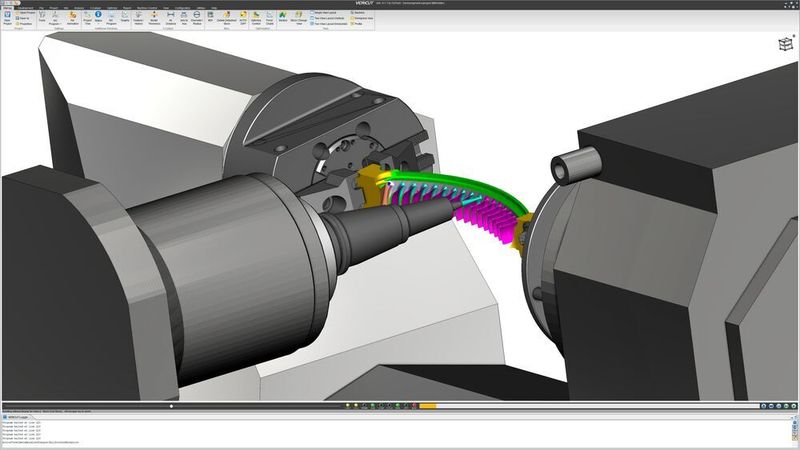Click Save As in Project group
Viewport: 800px width, 450px height.
[23, 18]
